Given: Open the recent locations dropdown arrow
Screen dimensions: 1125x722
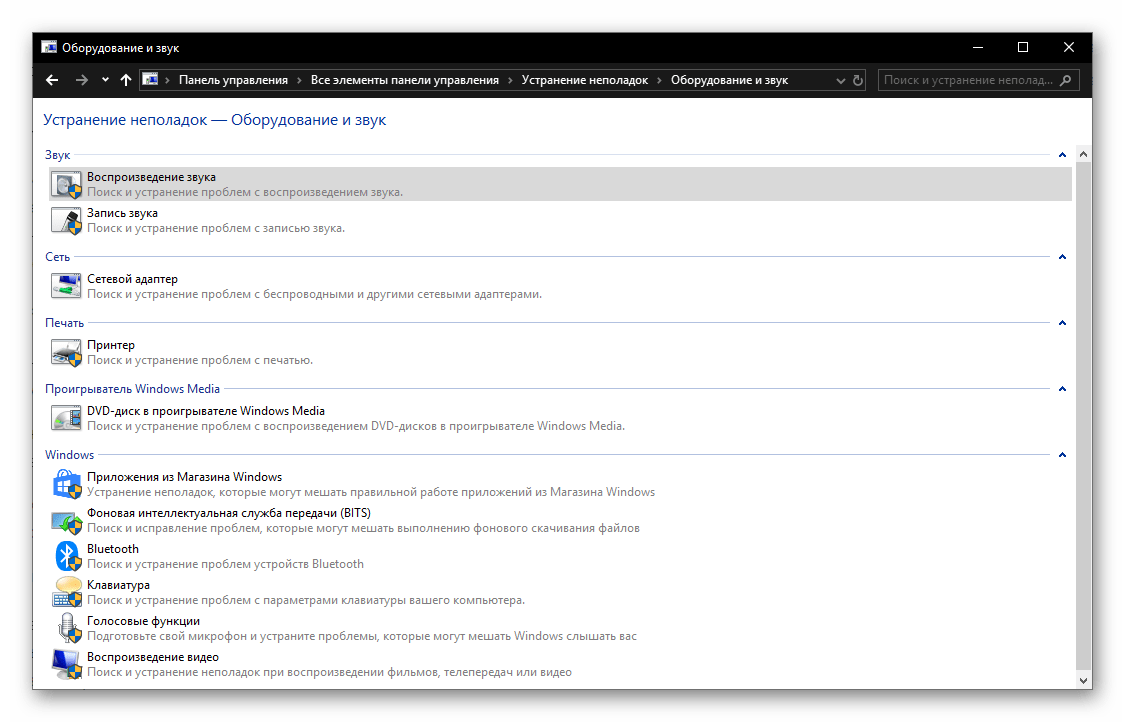Looking at the screenshot, I should click(x=105, y=80).
